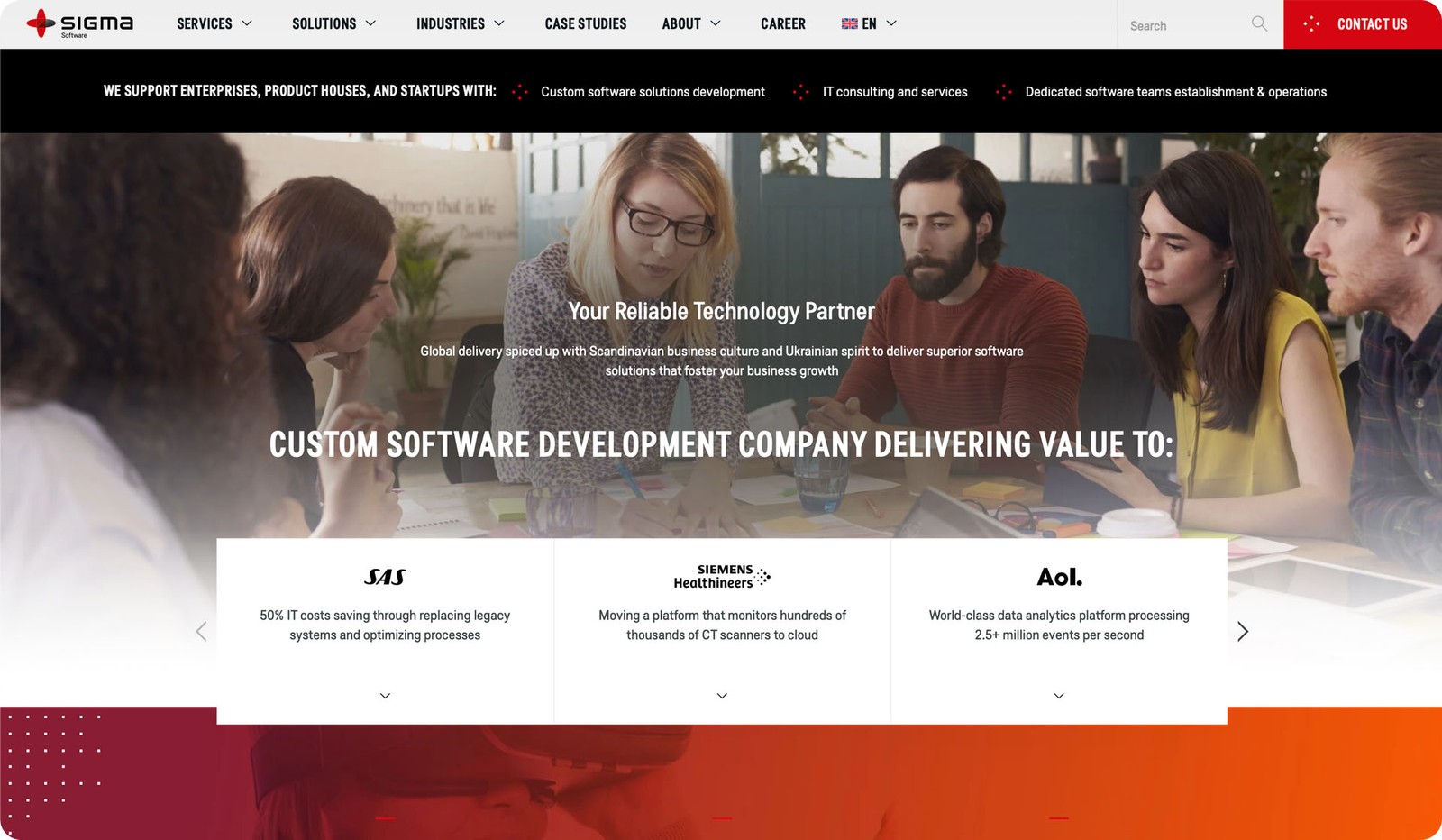Open the Career page
This screenshot has width=1442, height=840.
(x=783, y=23)
